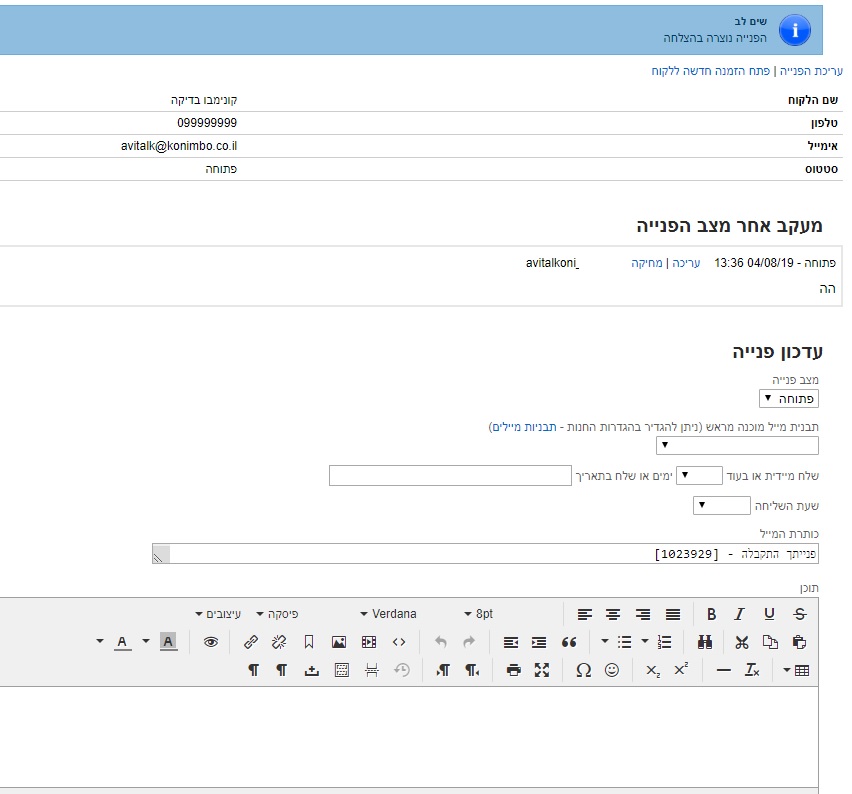Expand the Verdana font family dropdown
The width and height of the screenshot is (852, 794).
pyautogui.click(x=393, y=614)
